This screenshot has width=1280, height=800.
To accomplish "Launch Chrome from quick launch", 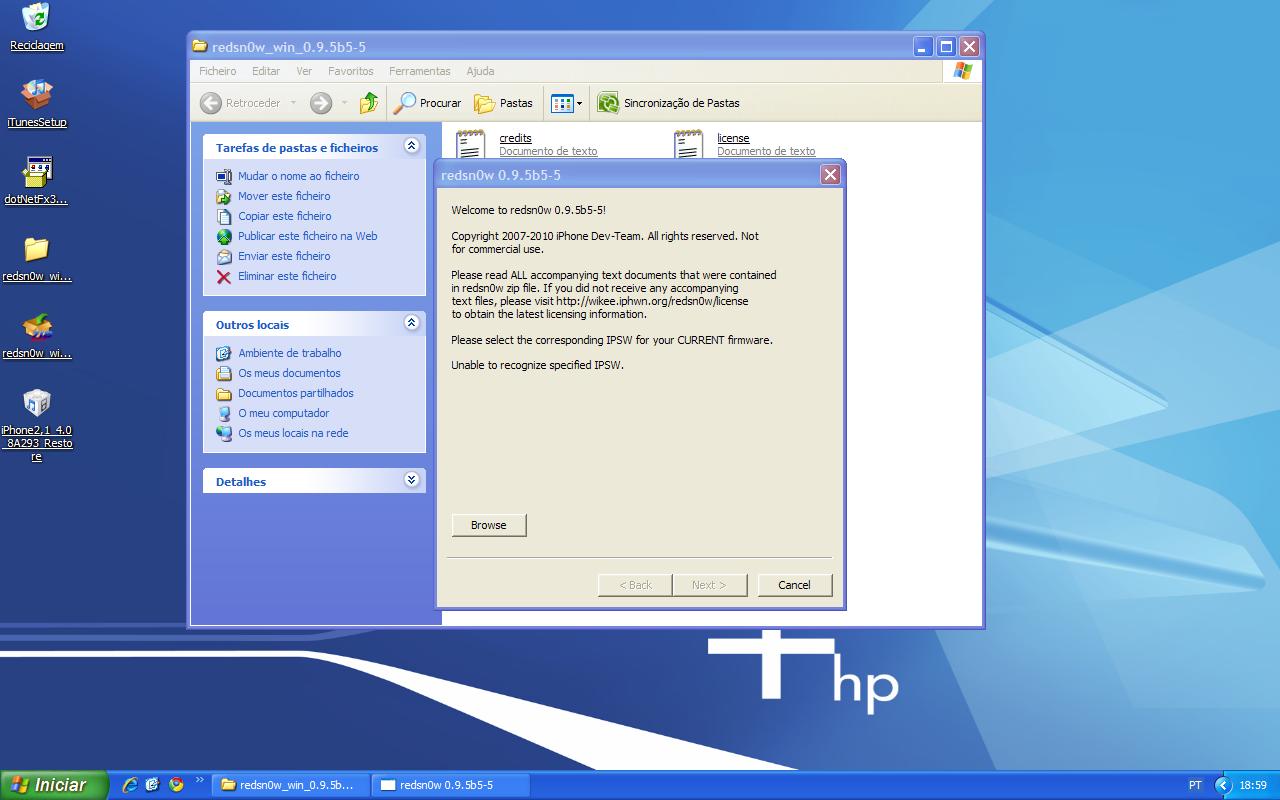I will tap(176, 785).
